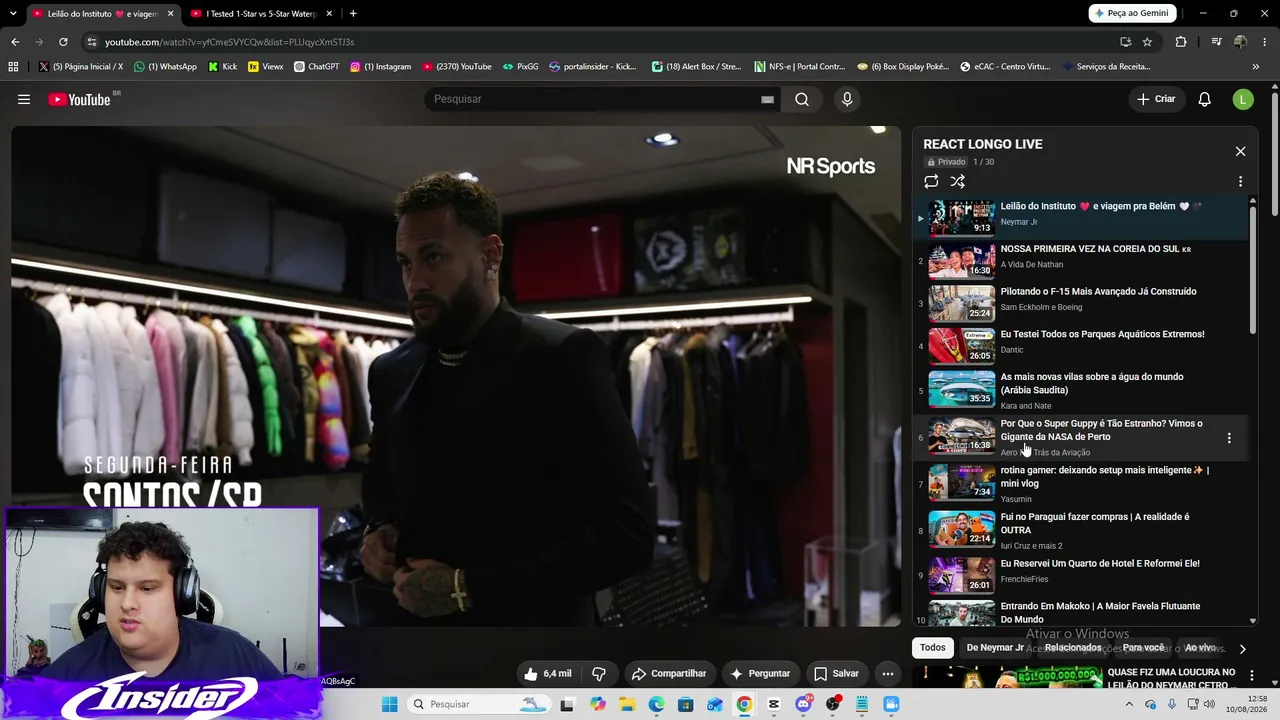1280x720 pixels.
Task: Close the Leilão do Instituto tab
Action: click(x=170, y=13)
